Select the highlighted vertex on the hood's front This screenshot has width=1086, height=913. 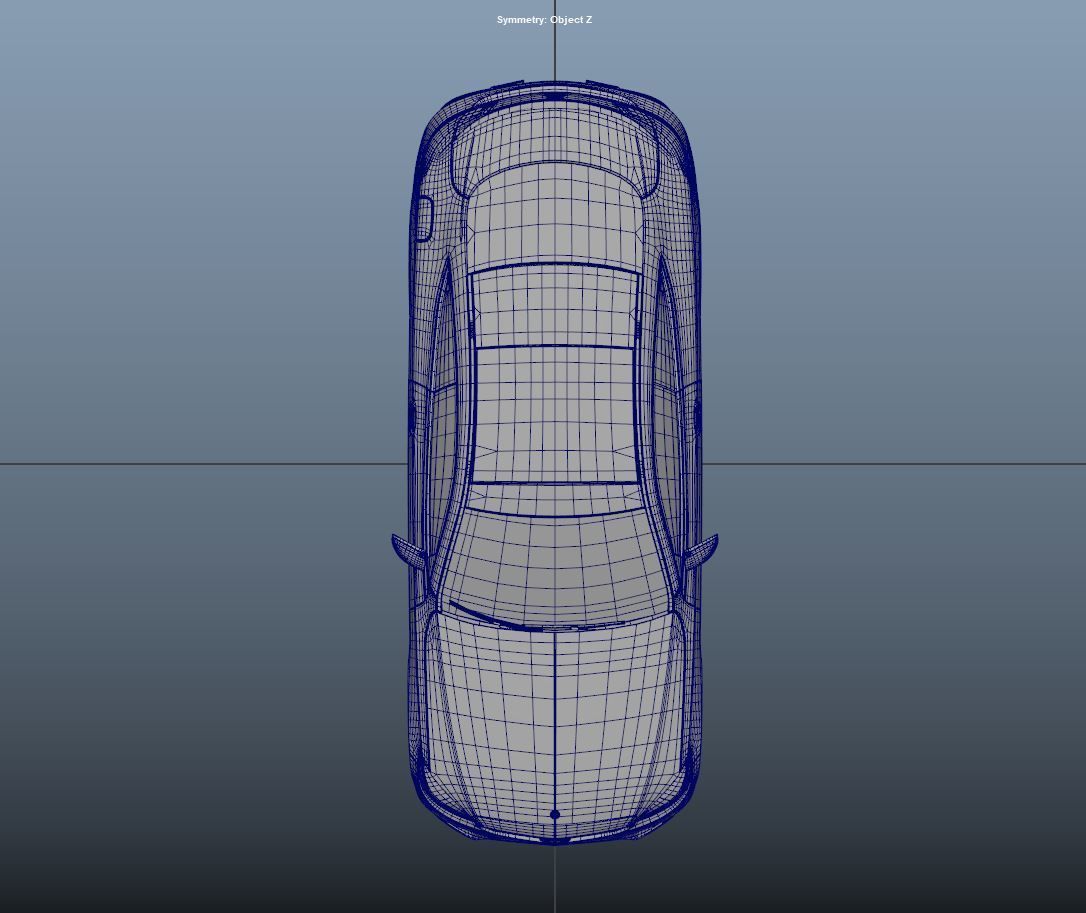[555, 815]
